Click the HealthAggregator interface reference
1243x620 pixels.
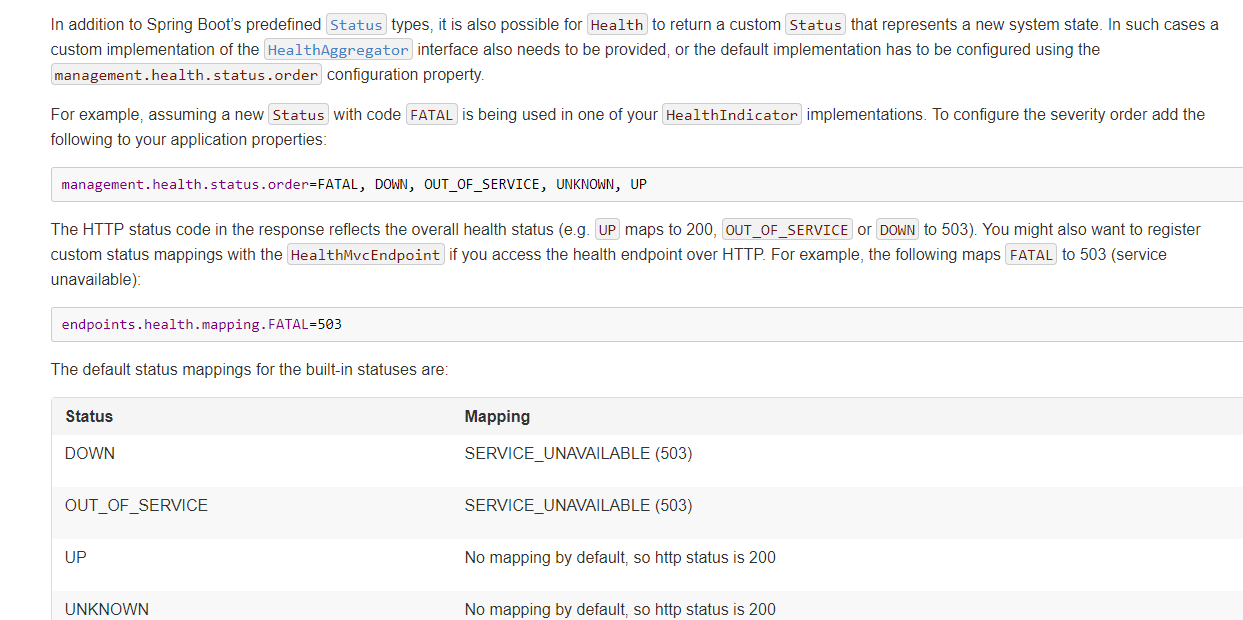[338, 49]
